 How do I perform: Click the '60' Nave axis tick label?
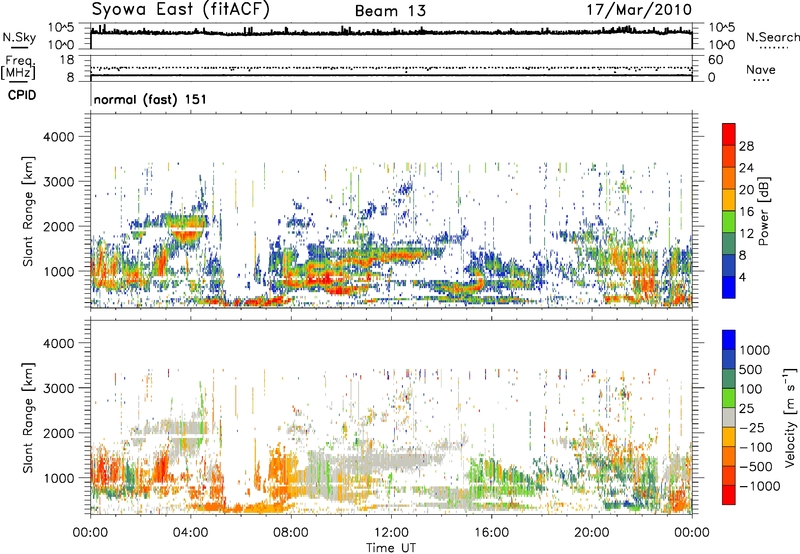coord(715,60)
